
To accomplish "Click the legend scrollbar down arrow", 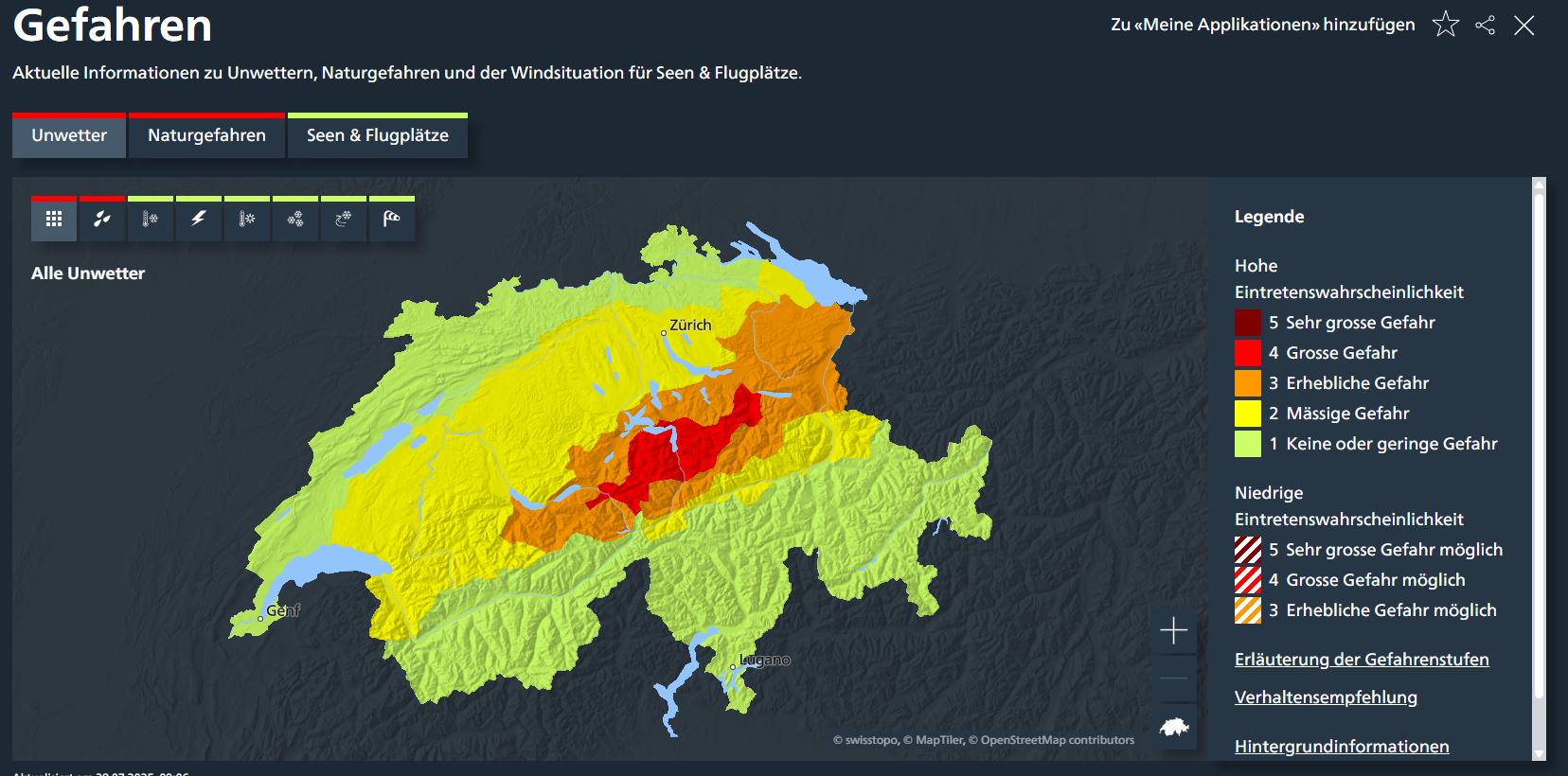I will coord(1539,754).
